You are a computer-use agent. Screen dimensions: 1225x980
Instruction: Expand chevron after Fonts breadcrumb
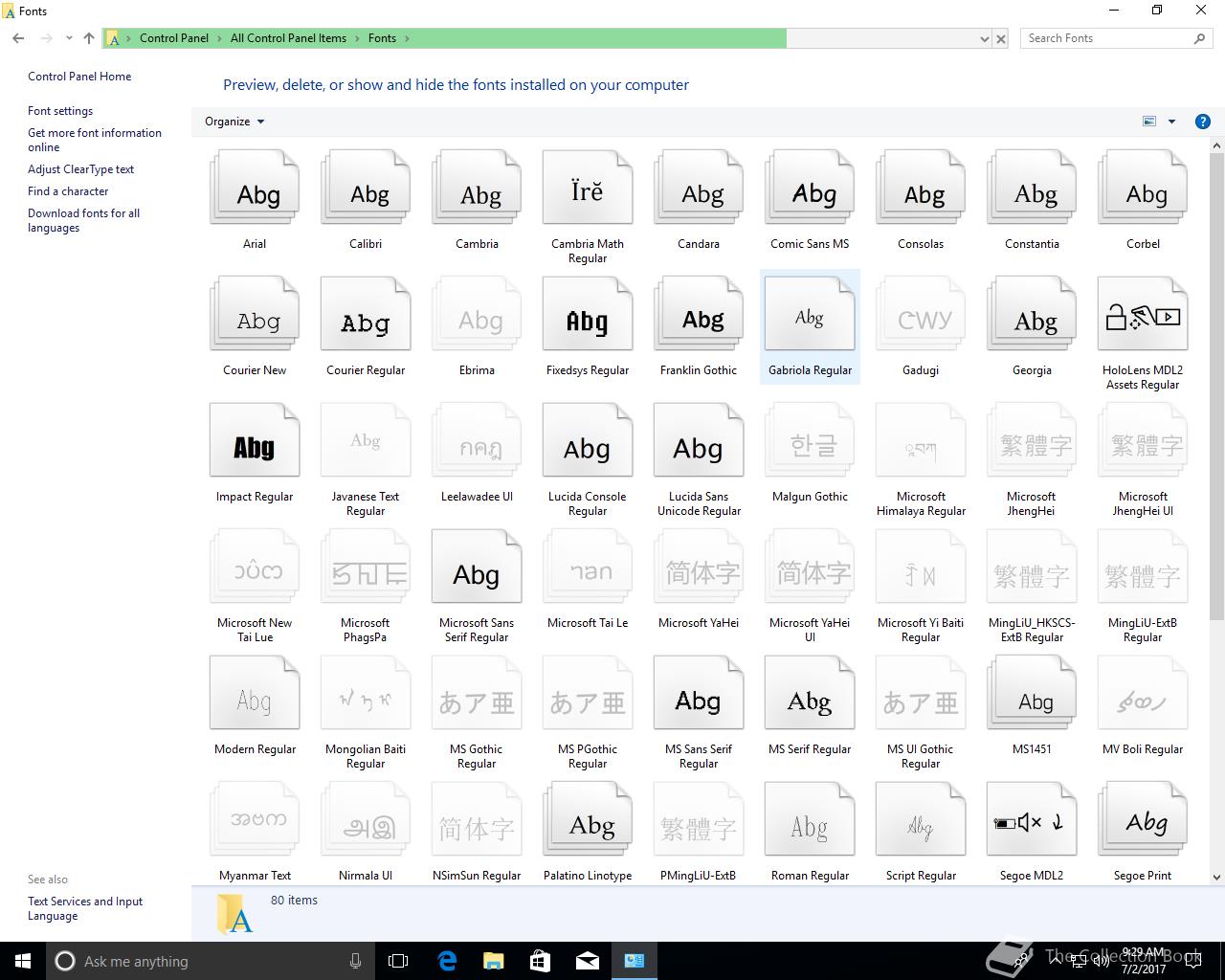[407, 38]
